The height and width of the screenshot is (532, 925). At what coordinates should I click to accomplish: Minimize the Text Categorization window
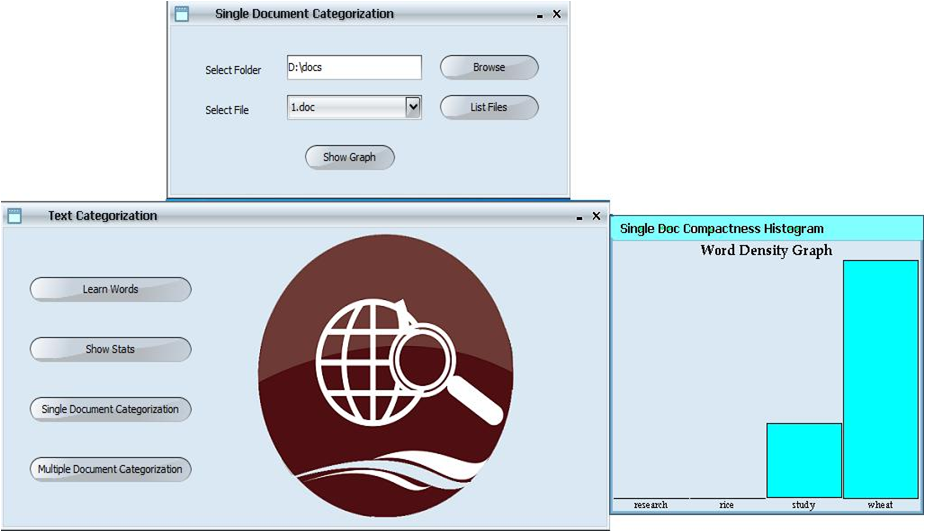[x=580, y=217]
